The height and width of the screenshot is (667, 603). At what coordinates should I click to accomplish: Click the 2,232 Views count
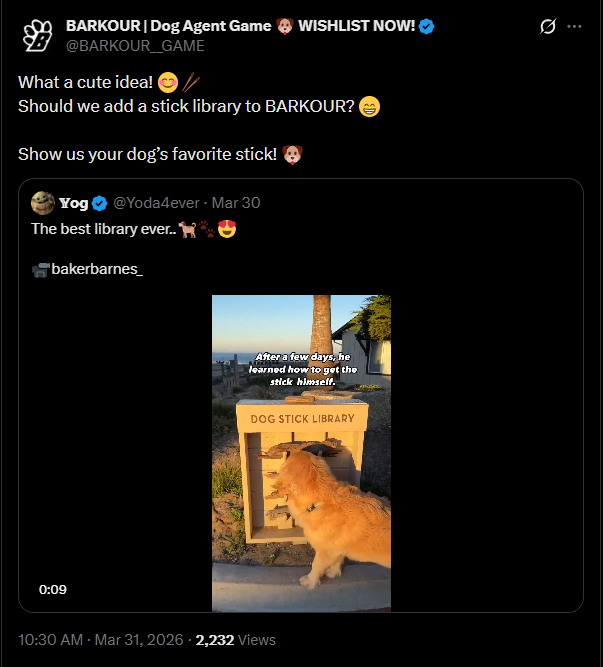tap(235, 640)
